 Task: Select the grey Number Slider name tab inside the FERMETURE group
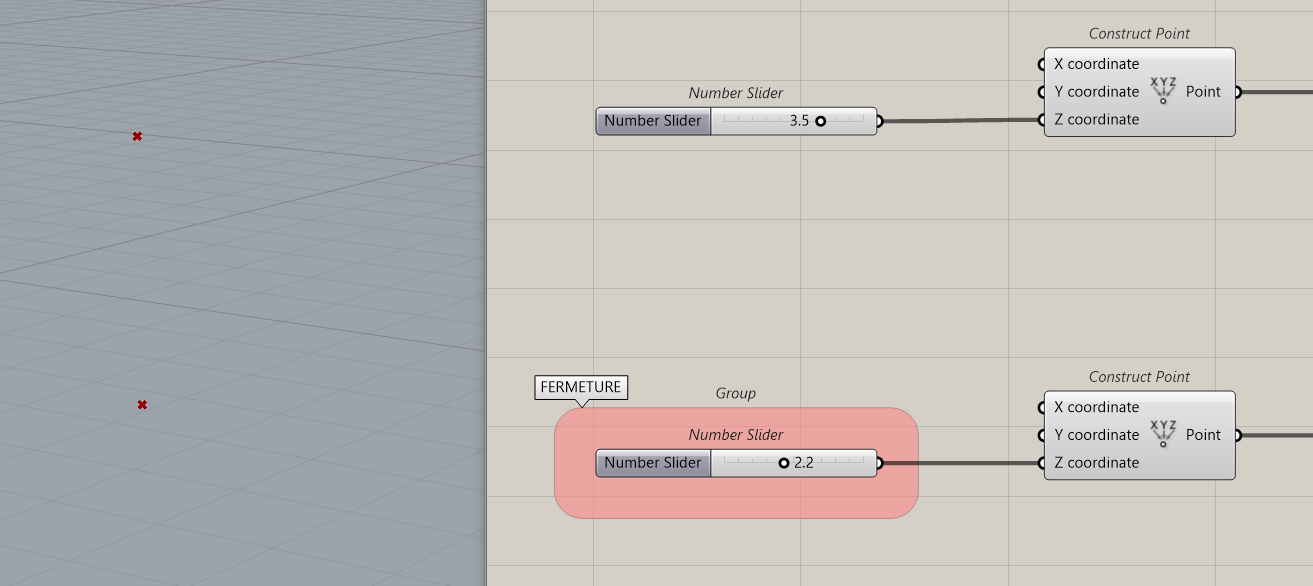(653, 463)
